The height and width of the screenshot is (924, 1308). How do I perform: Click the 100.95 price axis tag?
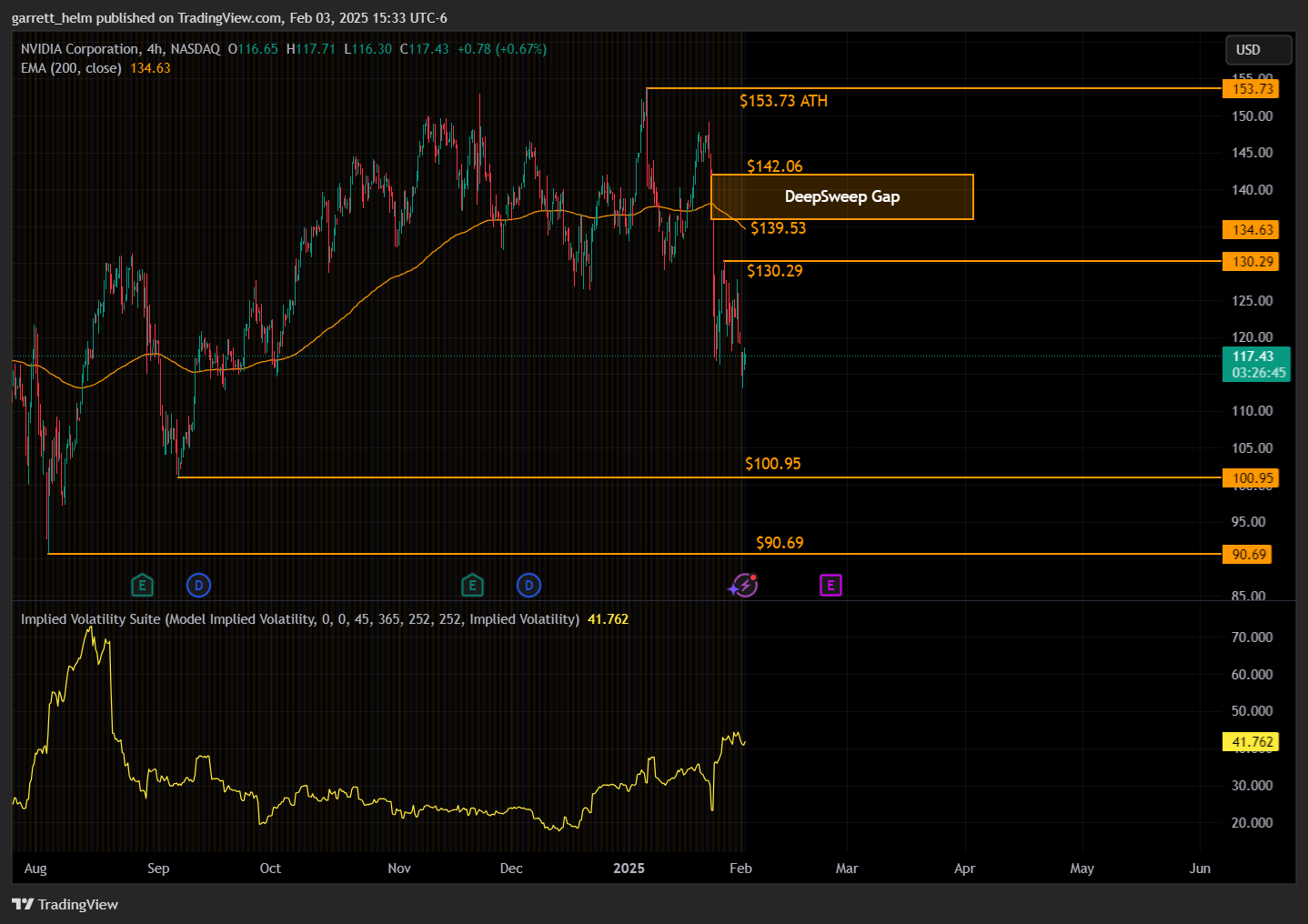[x=1252, y=478]
